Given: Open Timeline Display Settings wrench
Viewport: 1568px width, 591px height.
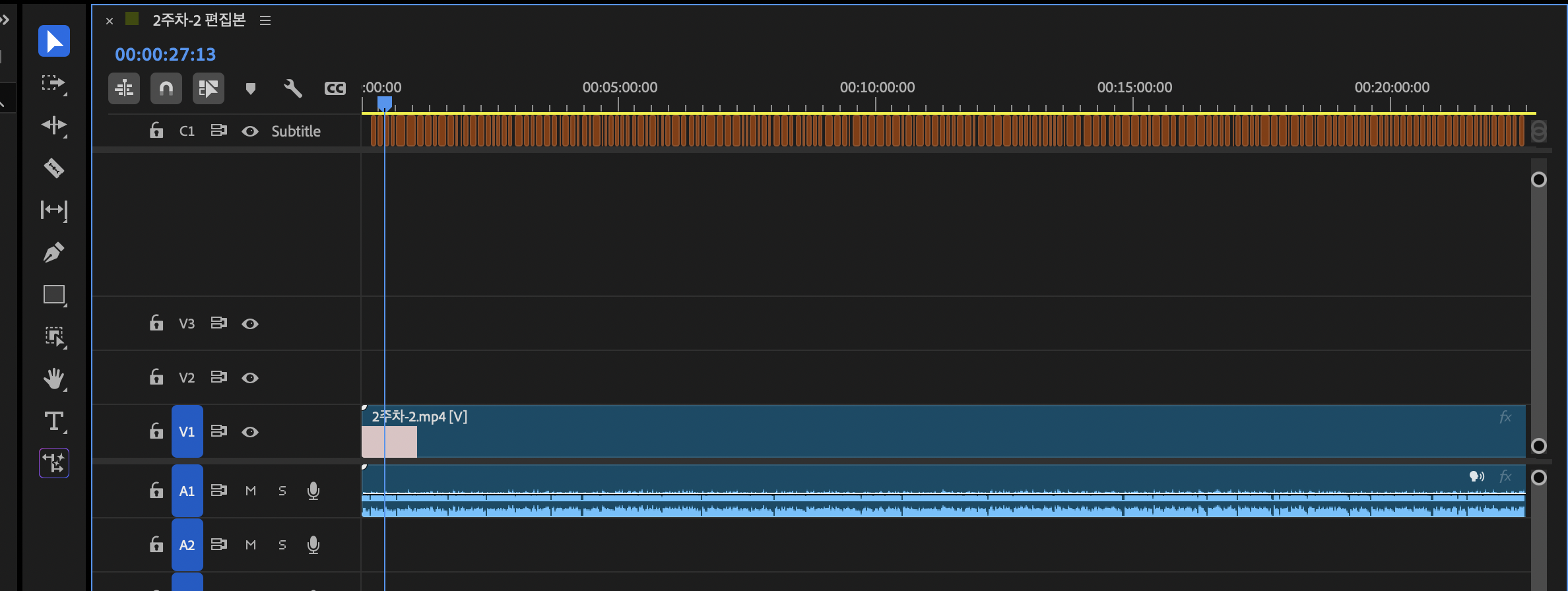Looking at the screenshot, I should coord(293,88).
